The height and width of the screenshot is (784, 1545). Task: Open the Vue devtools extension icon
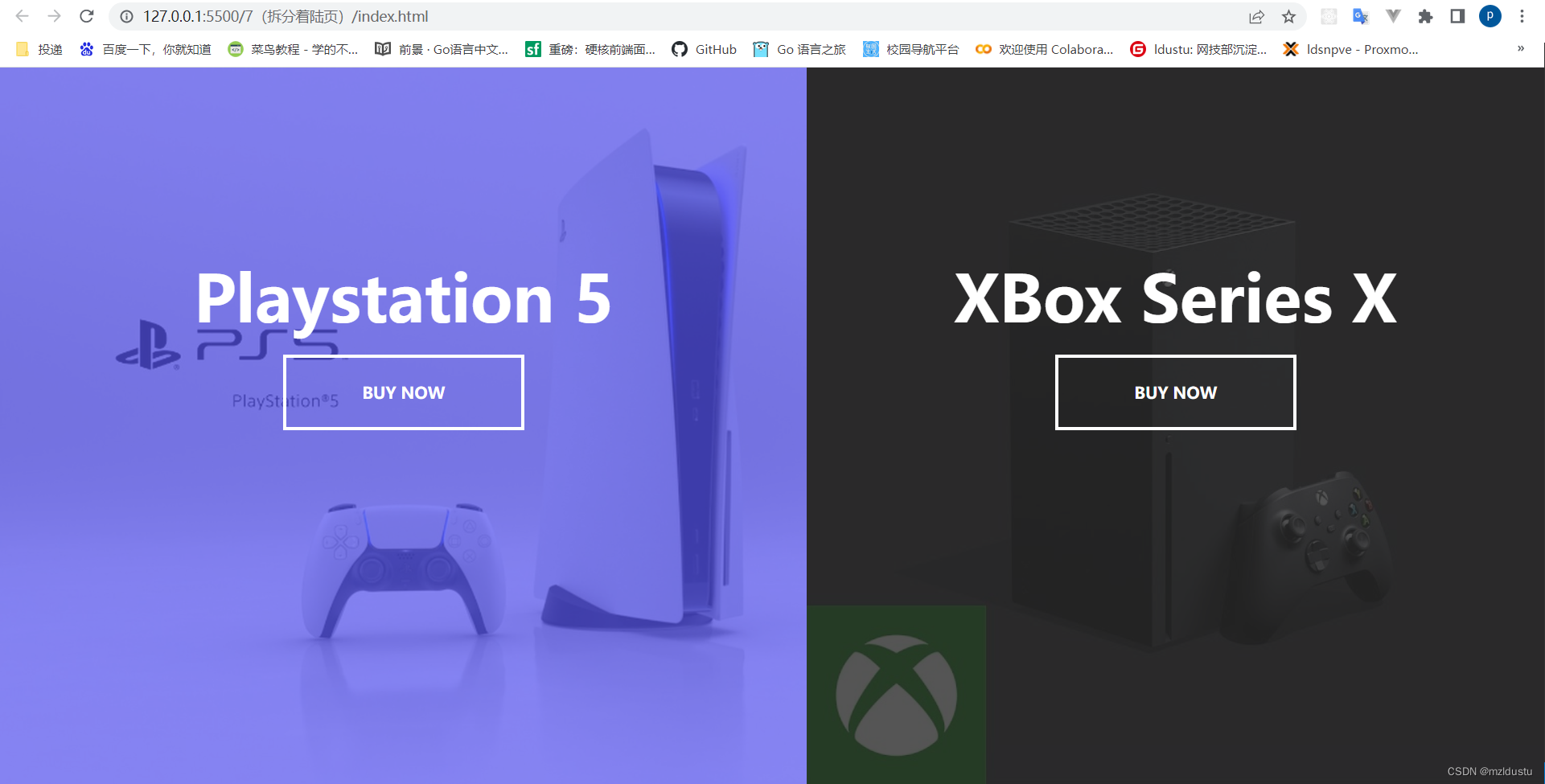click(1393, 16)
